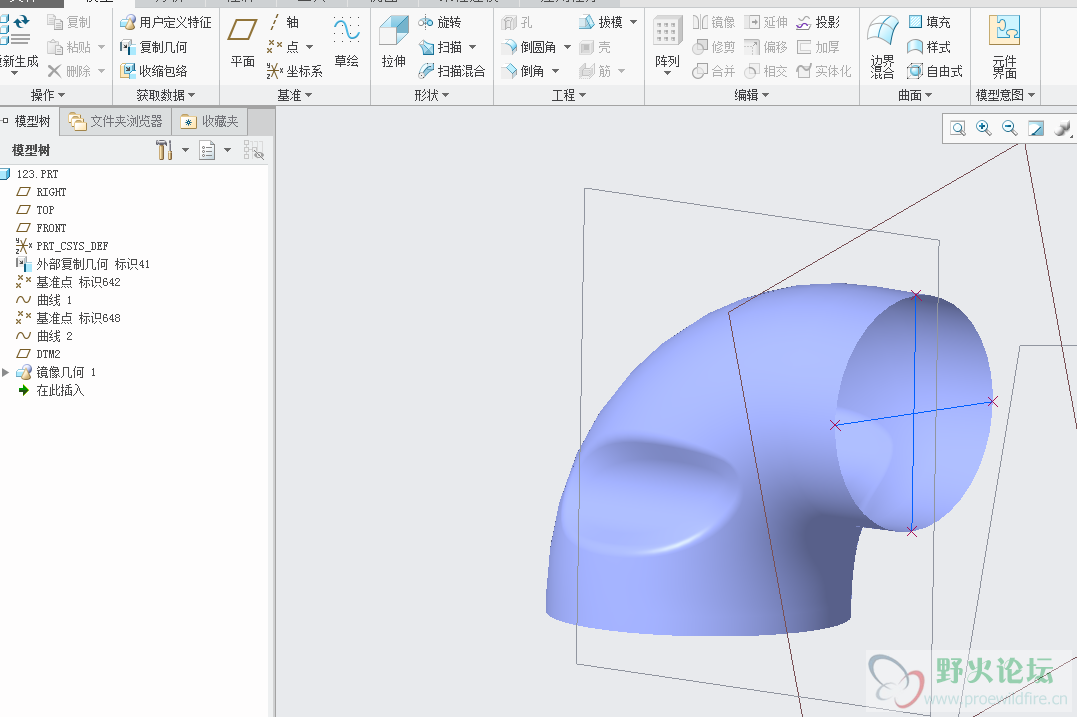1077x717 pixels.
Task: Click the zoom in icon
Action: (984, 128)
